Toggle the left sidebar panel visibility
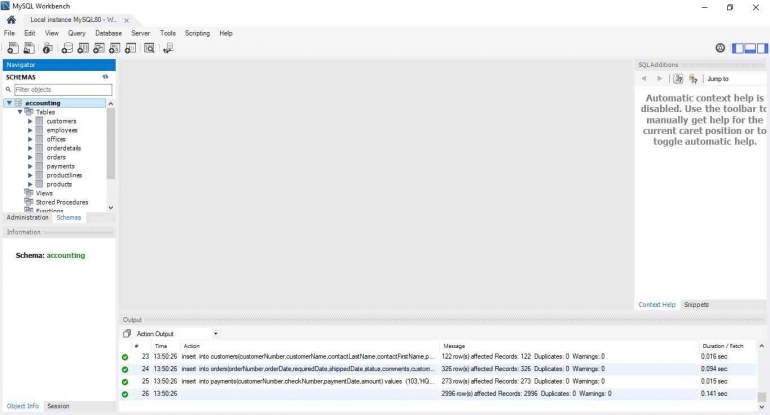The width and height of the screenshot is (770, 415). click(x=738, y=48)
